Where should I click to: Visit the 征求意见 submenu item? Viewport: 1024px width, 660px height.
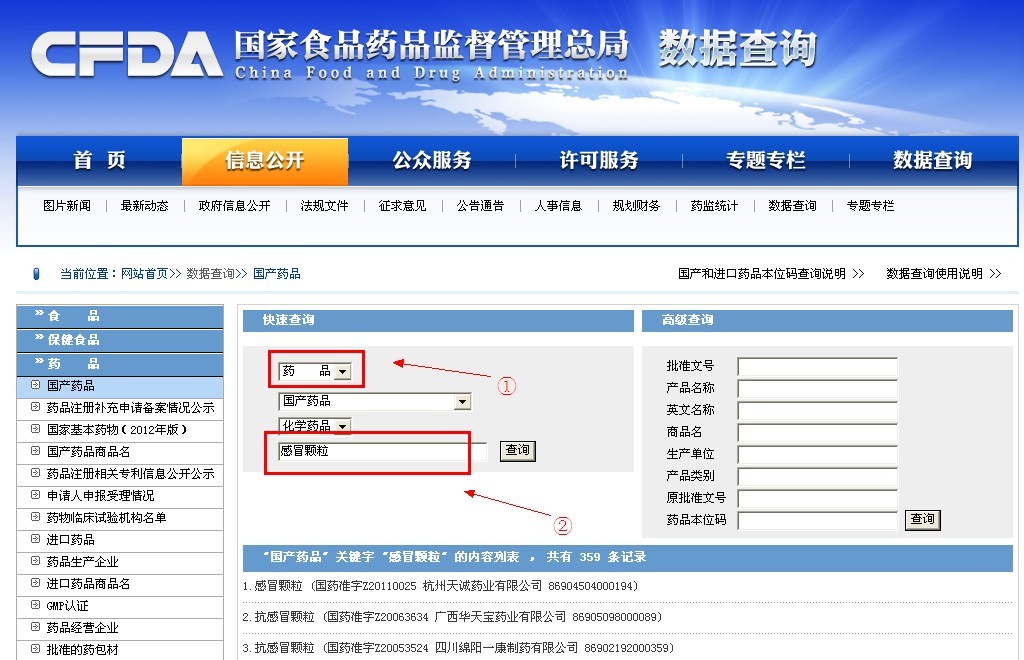[x=402, y=206]
